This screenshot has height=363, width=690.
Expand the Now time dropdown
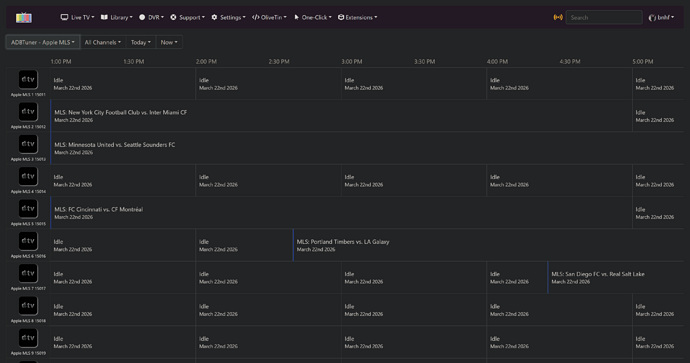click(x=169, y=42)
